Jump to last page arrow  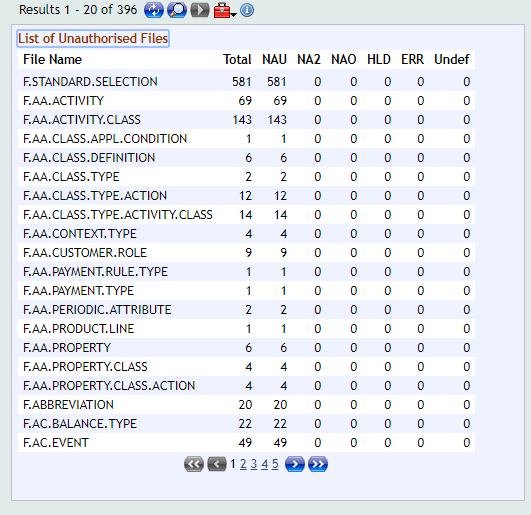click(318, 464)
